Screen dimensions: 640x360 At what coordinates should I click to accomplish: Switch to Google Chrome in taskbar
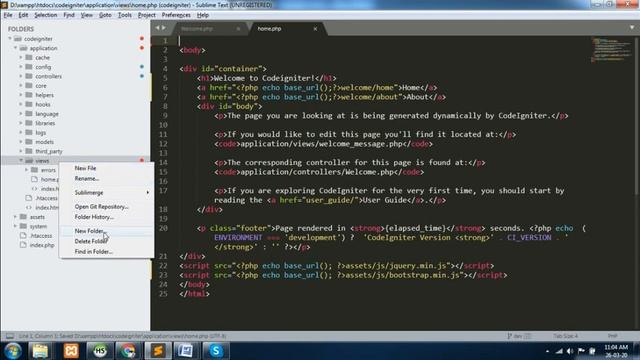coord(128,351)
